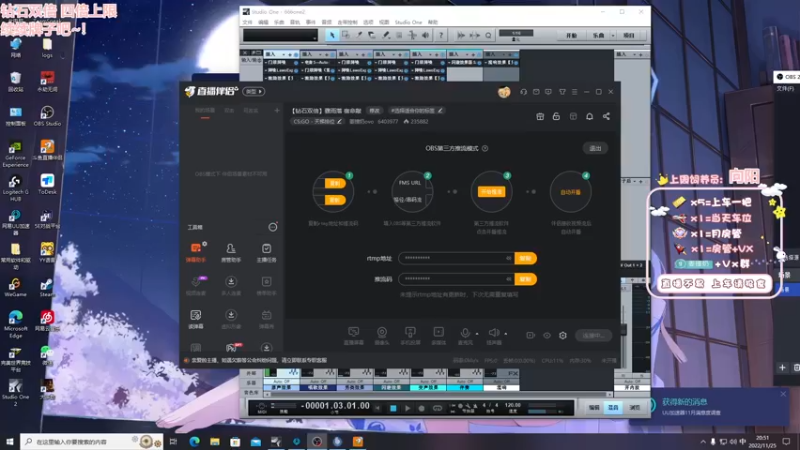Click 修改 to edit the stream title
Viewport: 800px width, 450px height.
[x=374, y=111]
